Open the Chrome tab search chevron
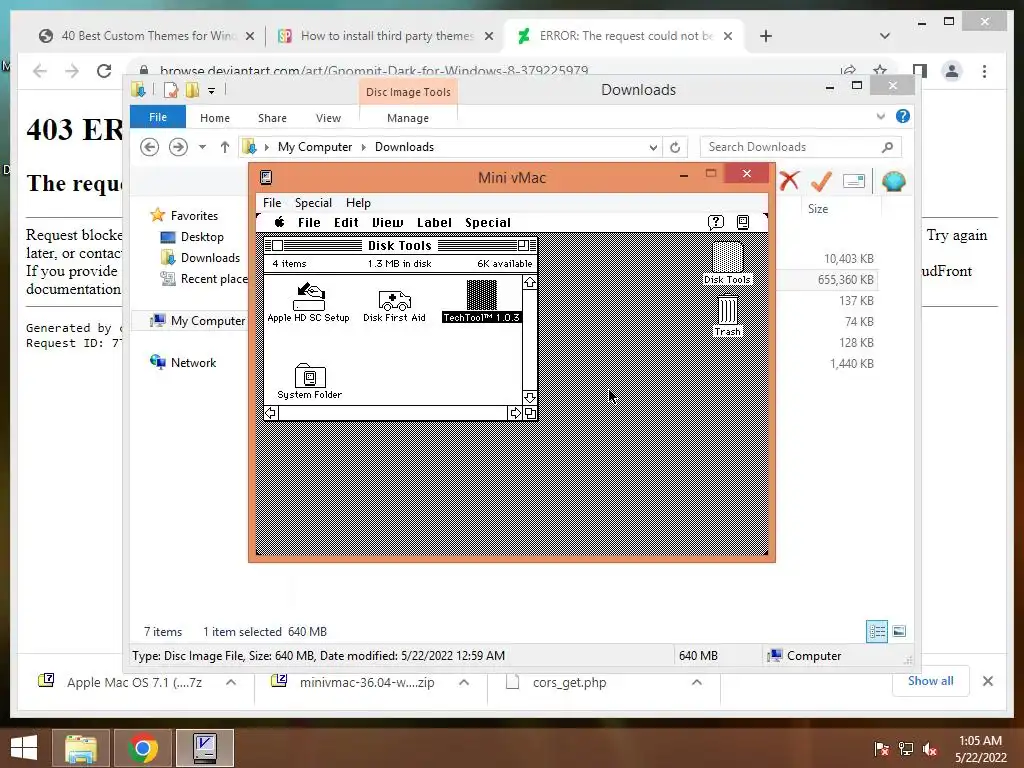The height and width of the screenshot is (768, 1024). coord(885,36)
